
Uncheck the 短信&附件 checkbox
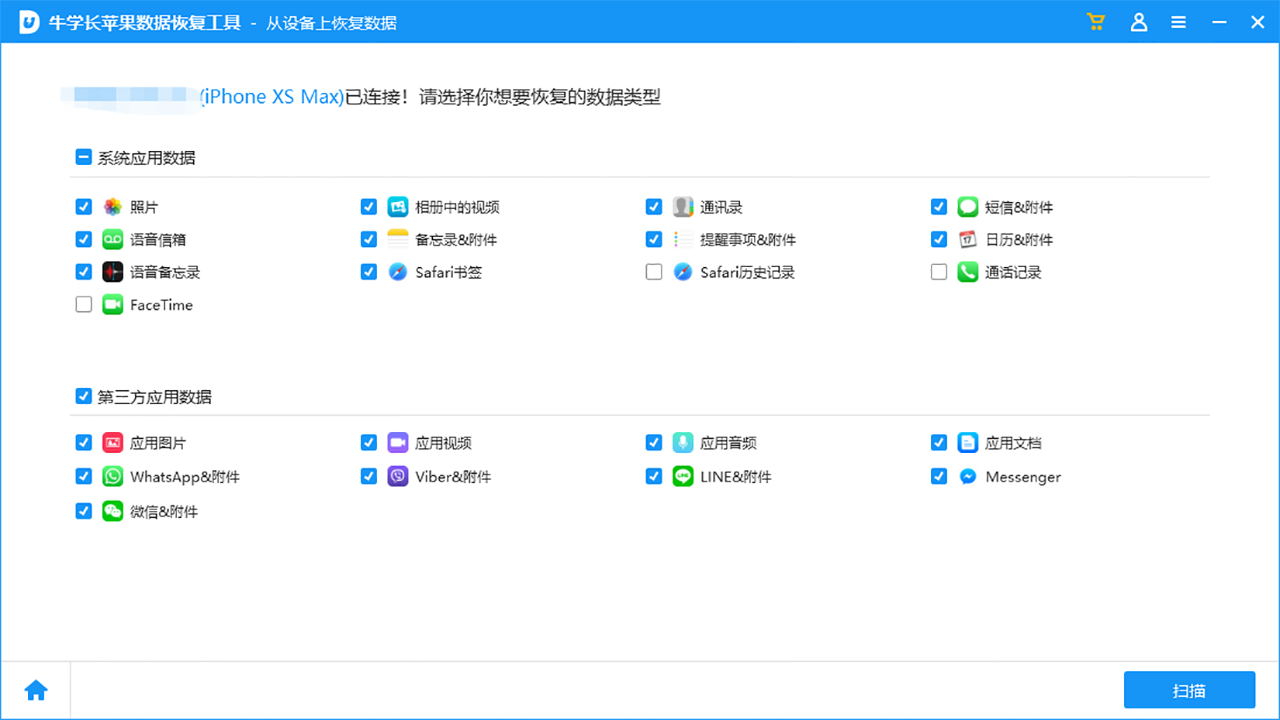click(x=938, y=206)
